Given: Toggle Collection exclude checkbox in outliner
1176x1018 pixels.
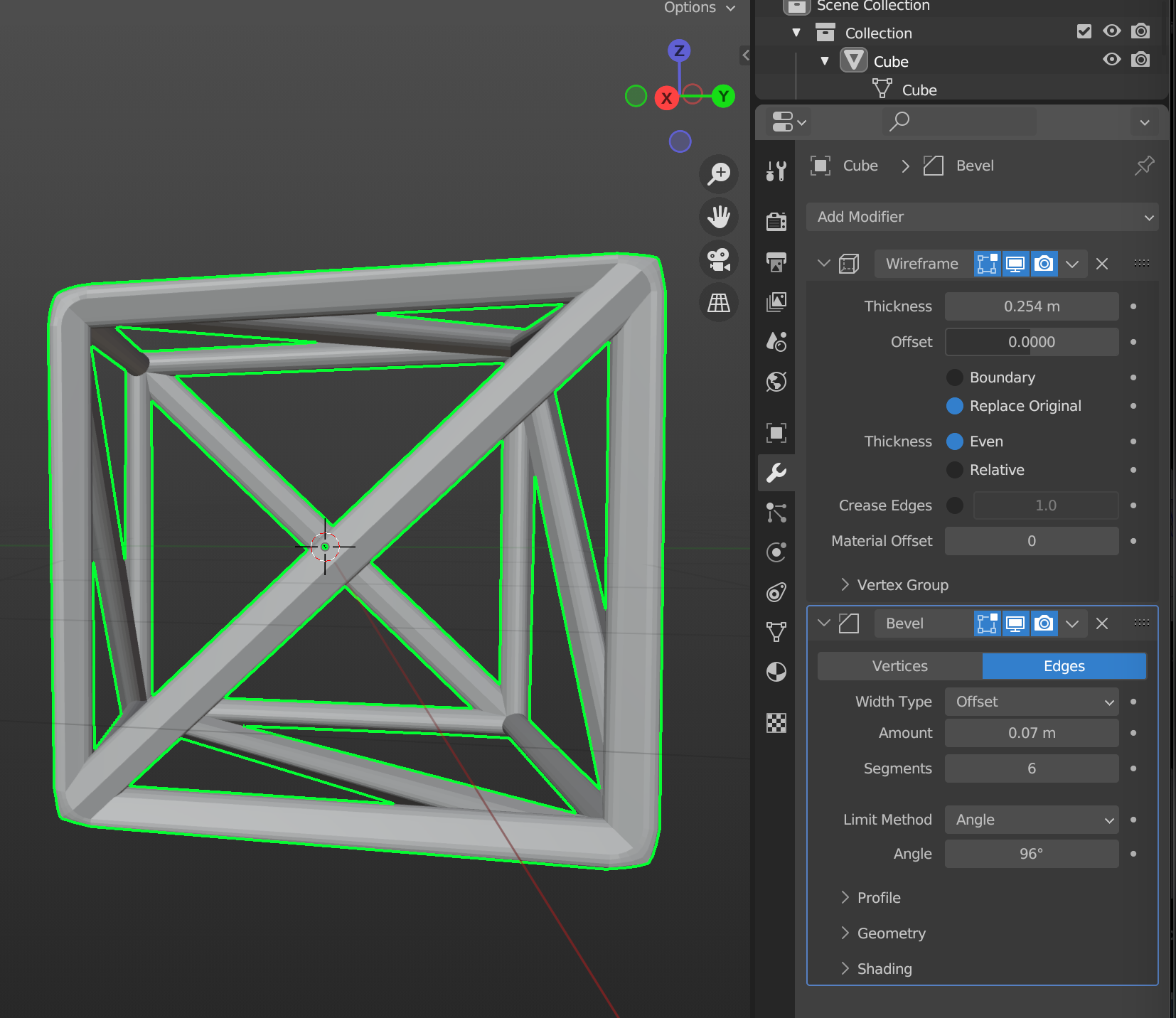Looking at the screenshot, I should point(1084,31).
